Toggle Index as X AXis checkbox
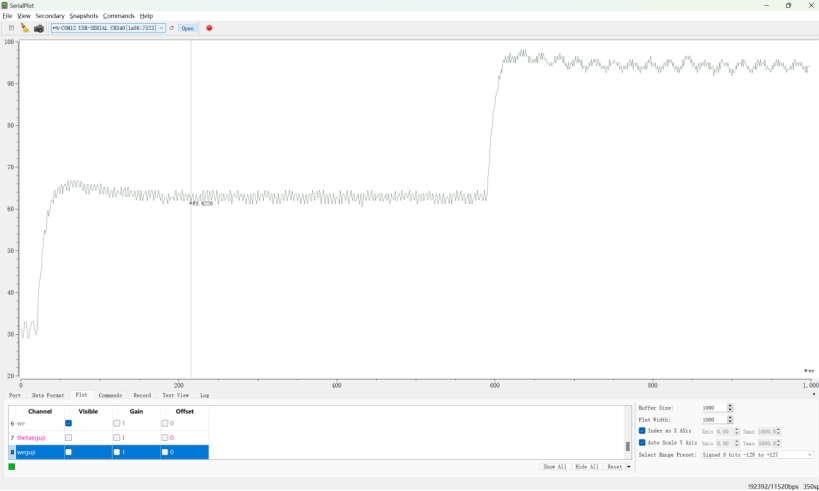The image size is (819, 491). tap(642, 431)
